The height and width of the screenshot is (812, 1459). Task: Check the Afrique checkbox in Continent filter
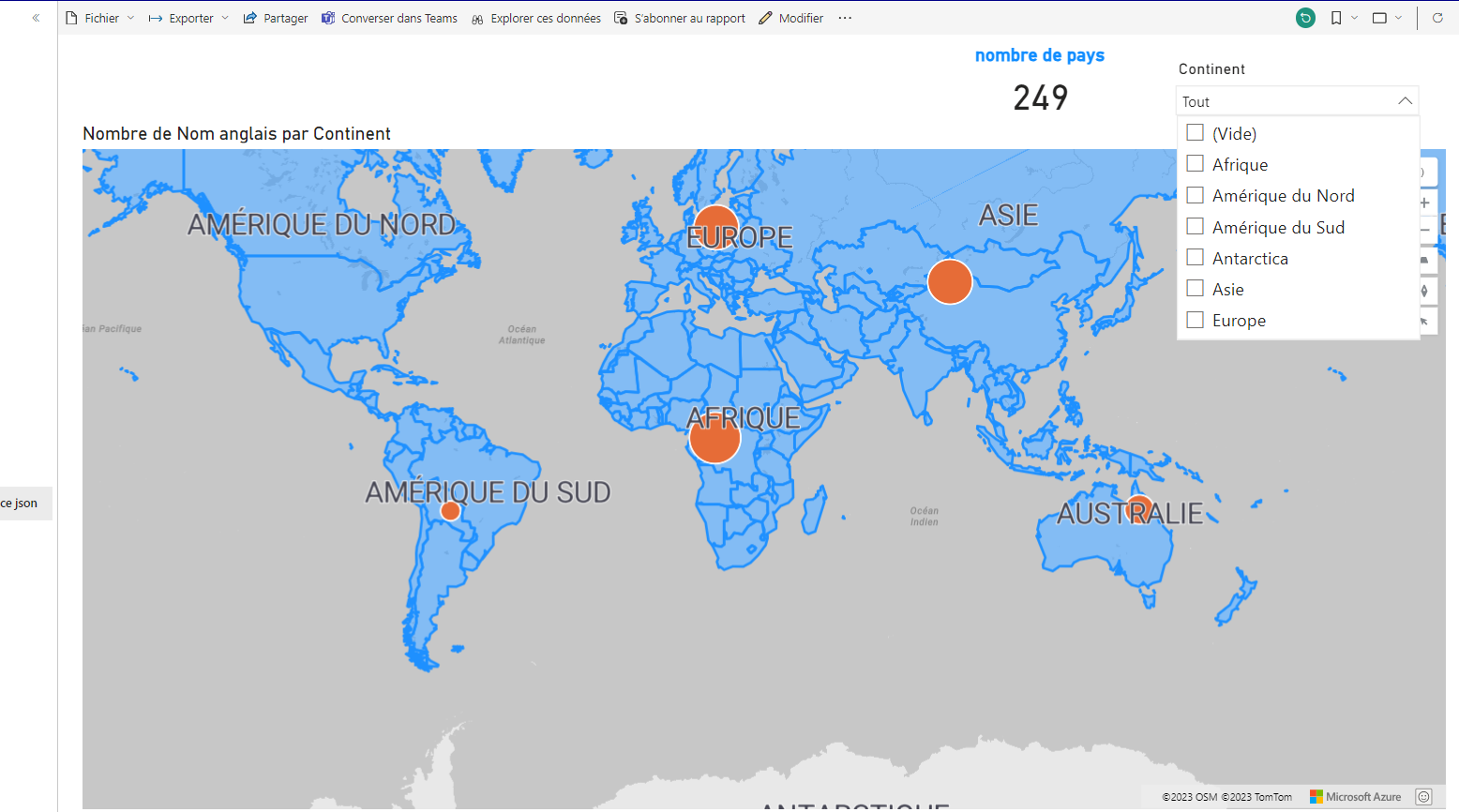[x=1195, y=163]
